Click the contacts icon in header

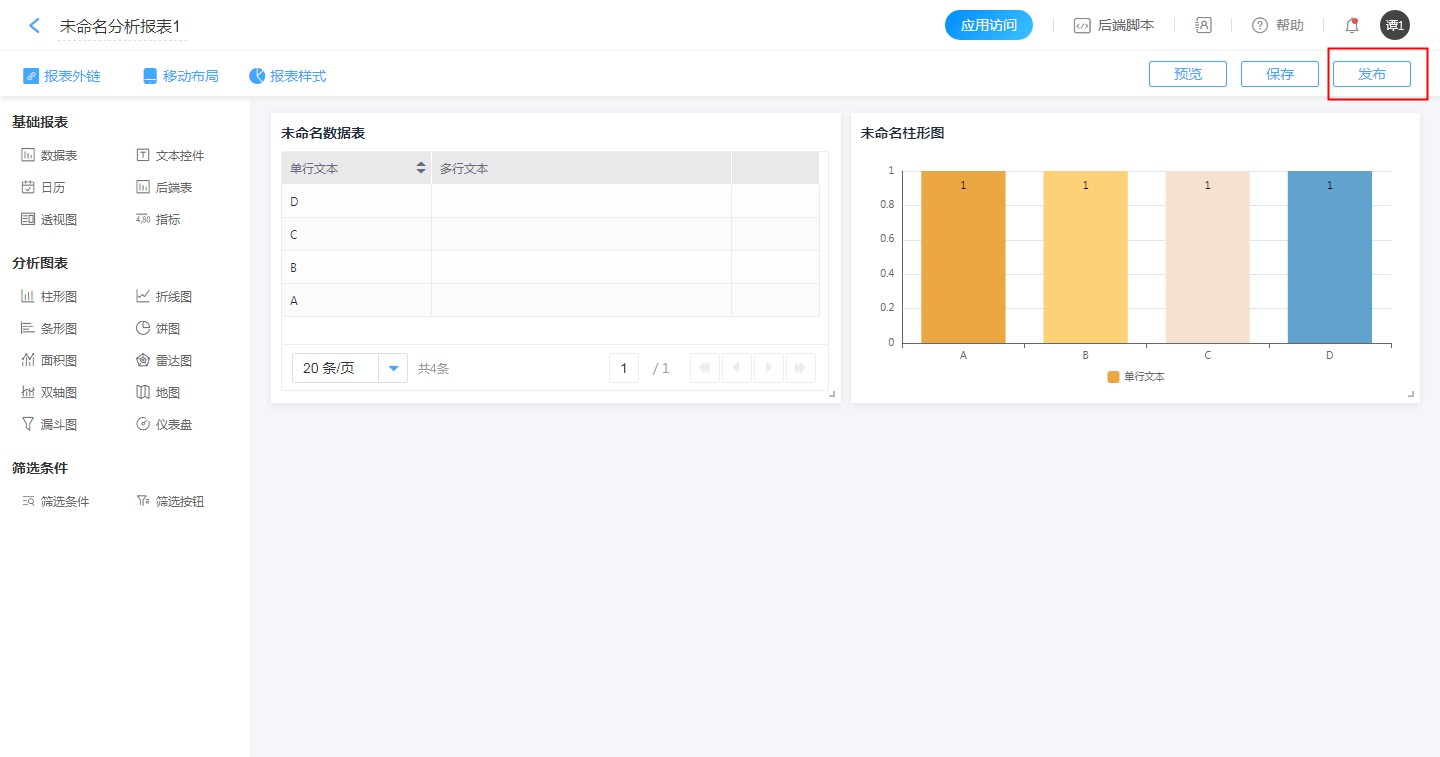[x=1203, y=26]
